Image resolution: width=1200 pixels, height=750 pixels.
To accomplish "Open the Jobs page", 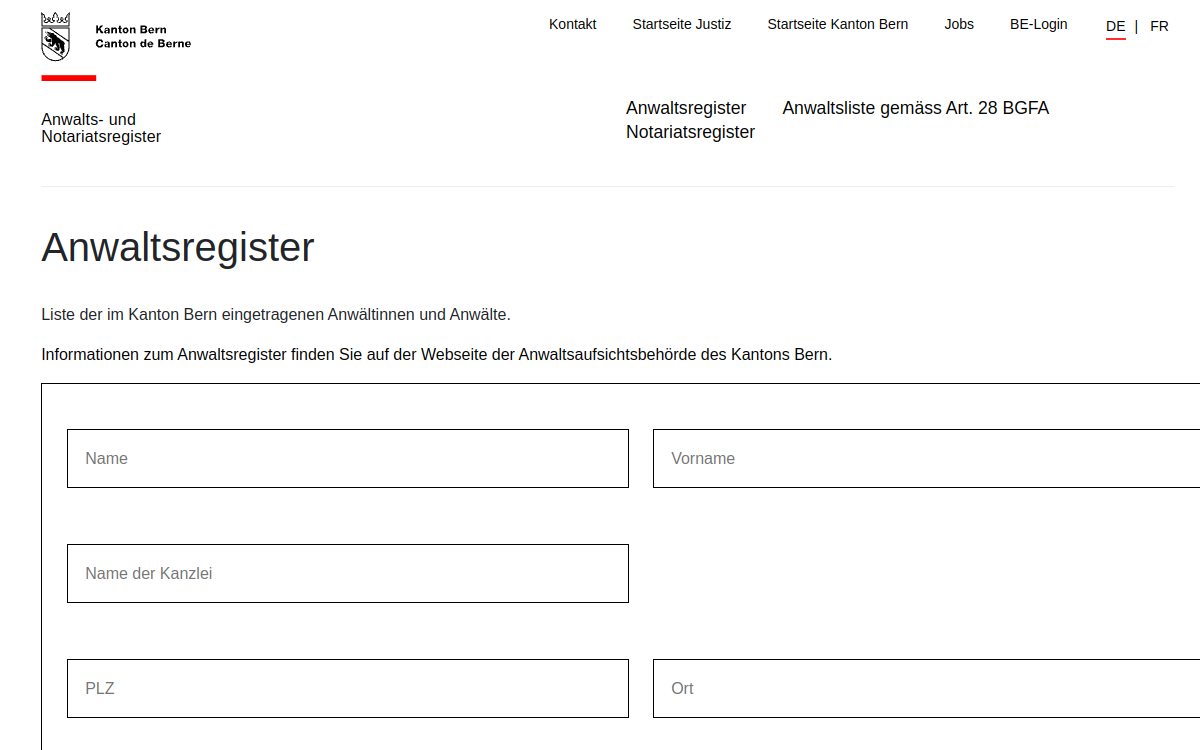I will 959,24.
